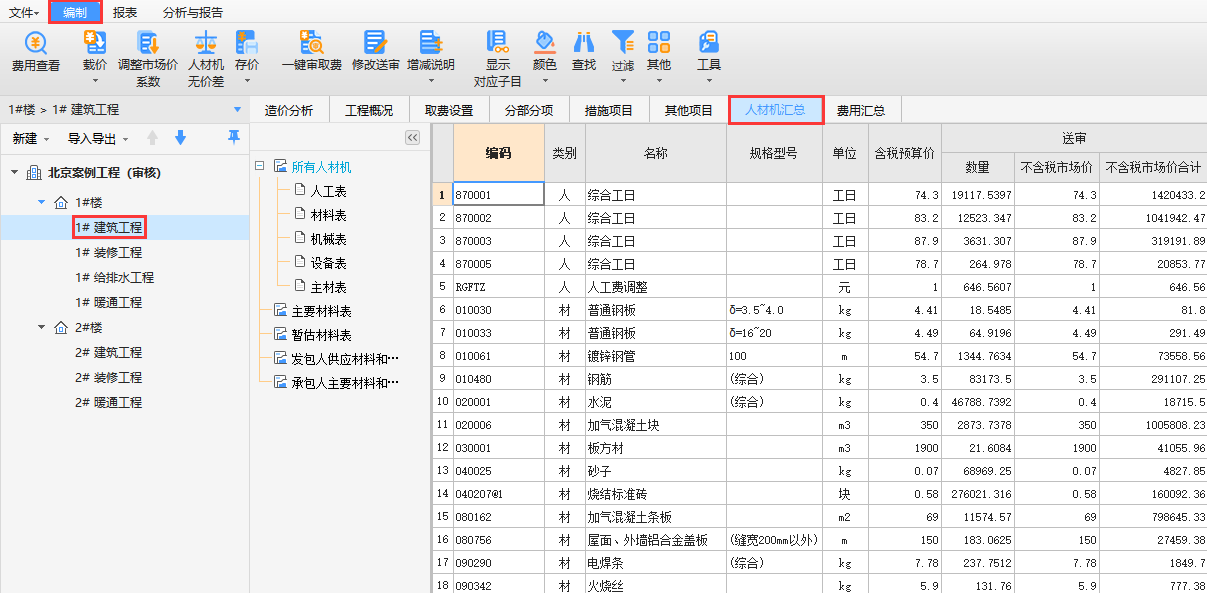Click the 调整市场价系数 toolbar icon
The height and width of the screenshot is (593, 1207).
coord(148,44)
